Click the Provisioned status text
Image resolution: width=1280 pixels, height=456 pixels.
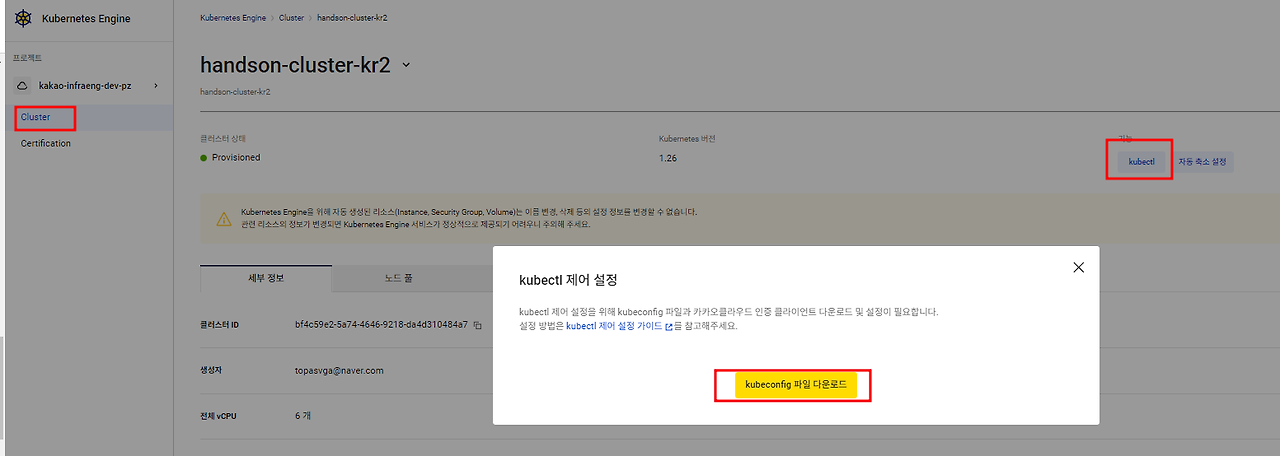[236, 157]
